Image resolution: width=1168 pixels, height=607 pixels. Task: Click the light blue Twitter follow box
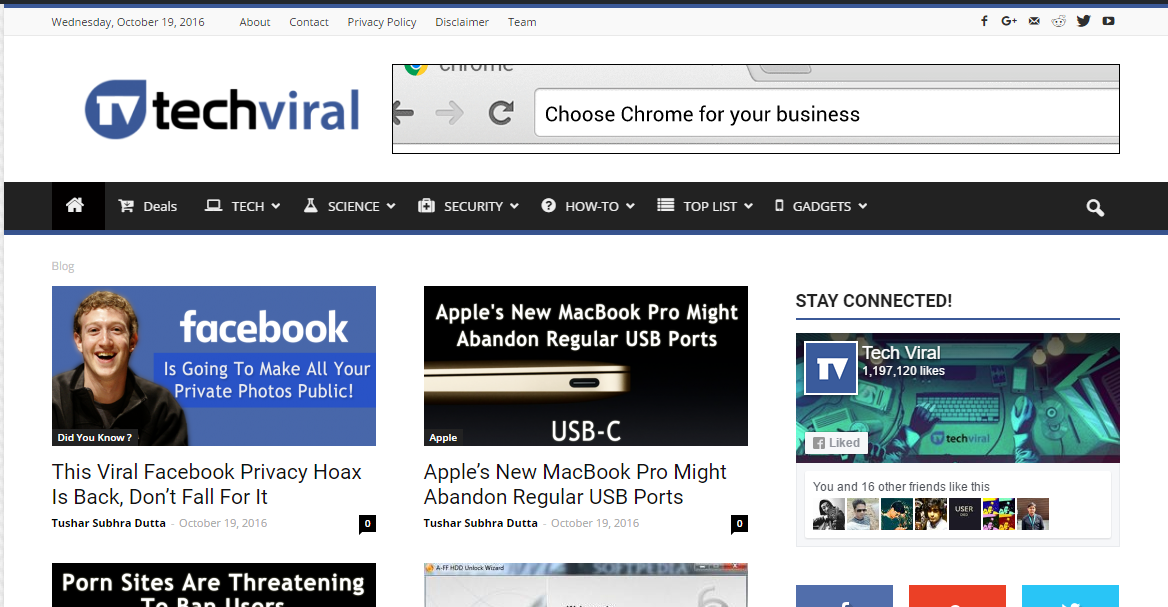click(x=1070, y=596)
